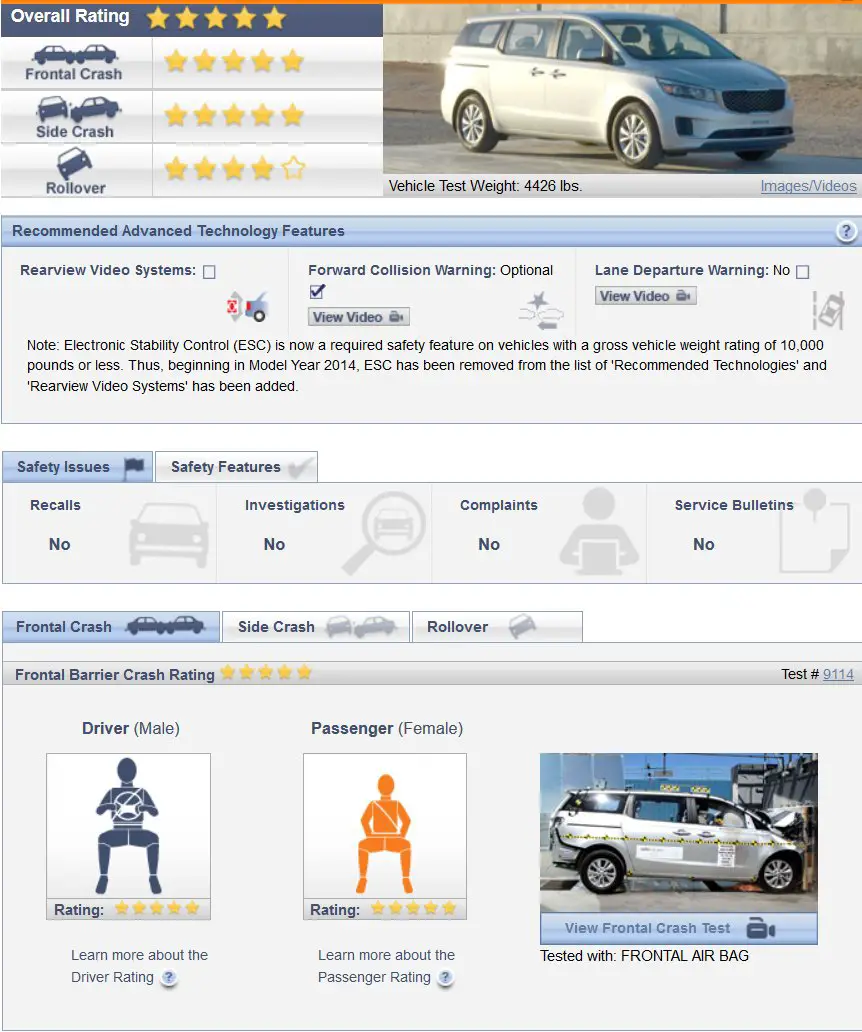
Task: Click the Rollover four-star rating
Action: (x=234, y=168)
